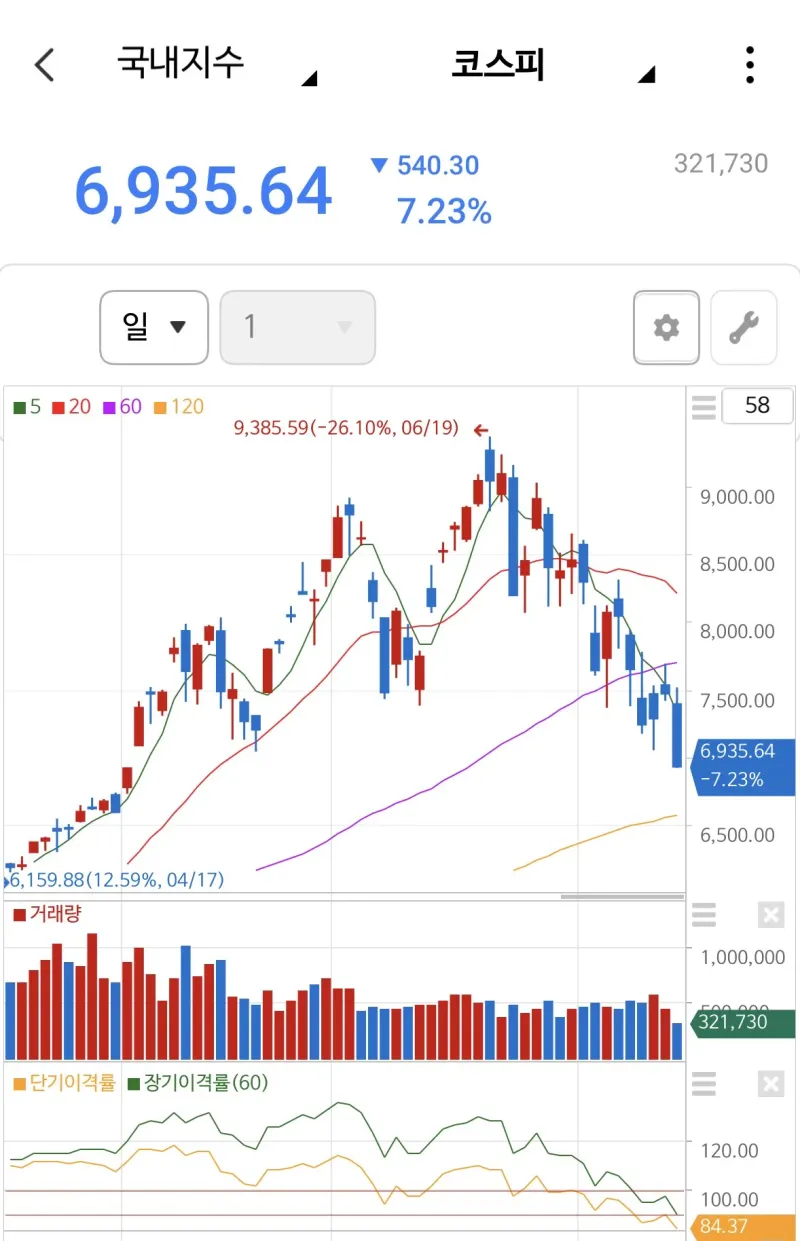Screen dimensions: 800x1241
Task: Open the 일 period dropdown
Action: [x=154, y=327]
